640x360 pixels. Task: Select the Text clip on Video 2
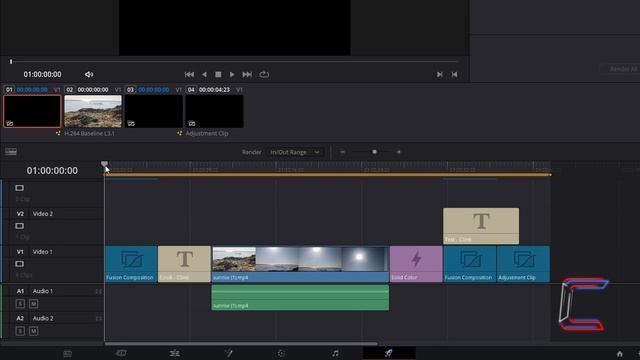point(481,226)
